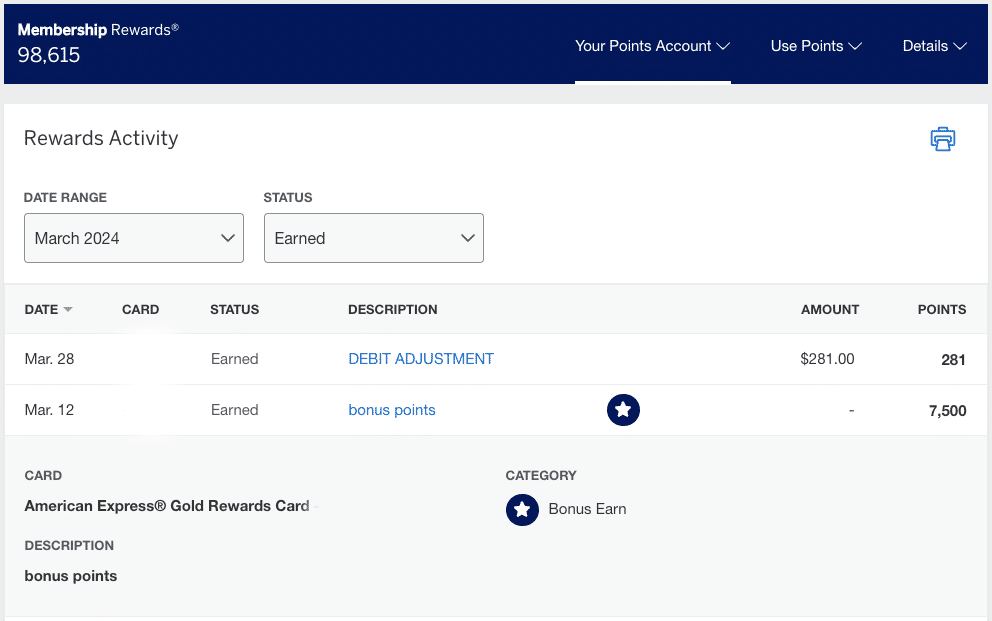
Task: Click the 98,615 points balance
Action: [49, 56]
